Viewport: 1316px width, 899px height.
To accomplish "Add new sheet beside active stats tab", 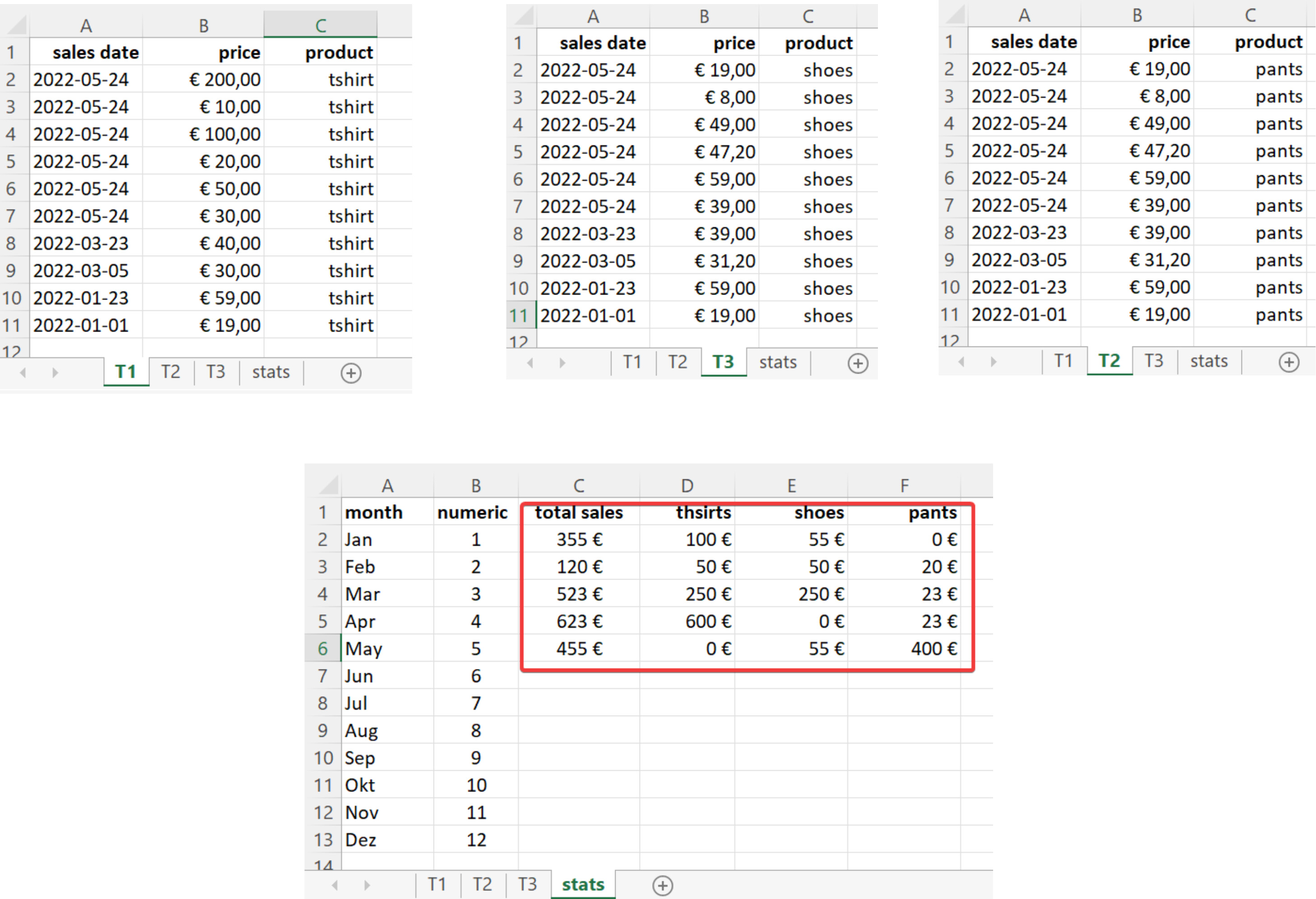I will [662, 885].
